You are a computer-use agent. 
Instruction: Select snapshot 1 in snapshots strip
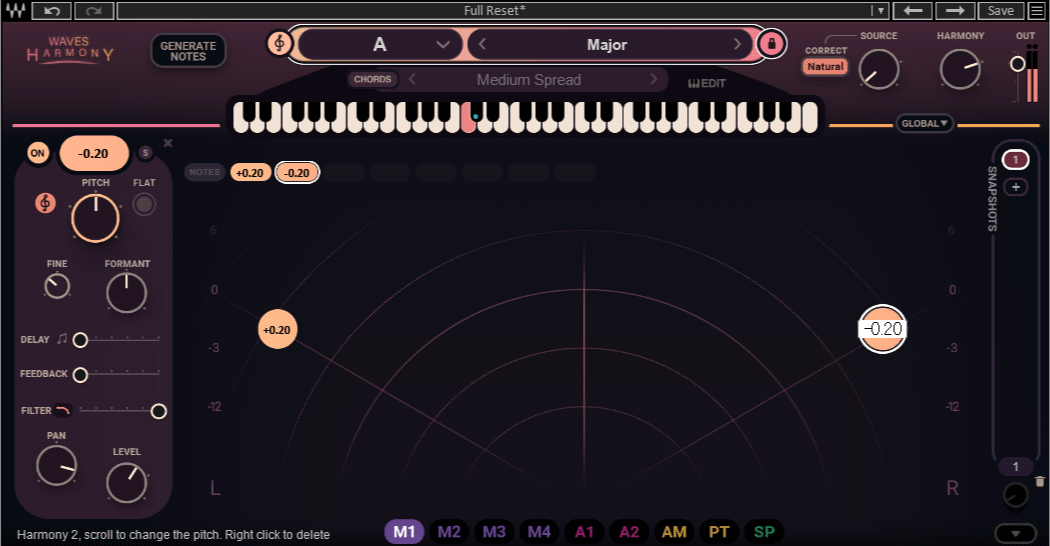coord(1015,159)
